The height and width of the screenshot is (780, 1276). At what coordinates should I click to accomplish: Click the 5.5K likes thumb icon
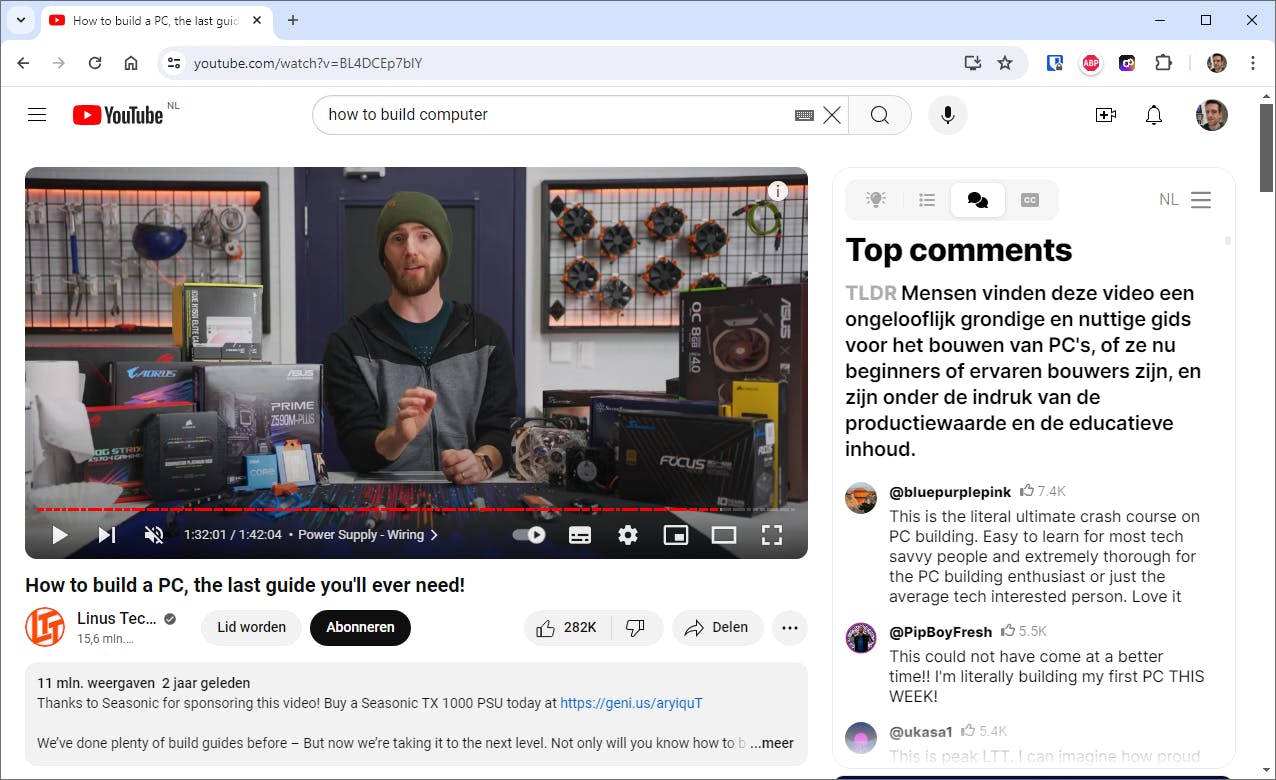1008,631
